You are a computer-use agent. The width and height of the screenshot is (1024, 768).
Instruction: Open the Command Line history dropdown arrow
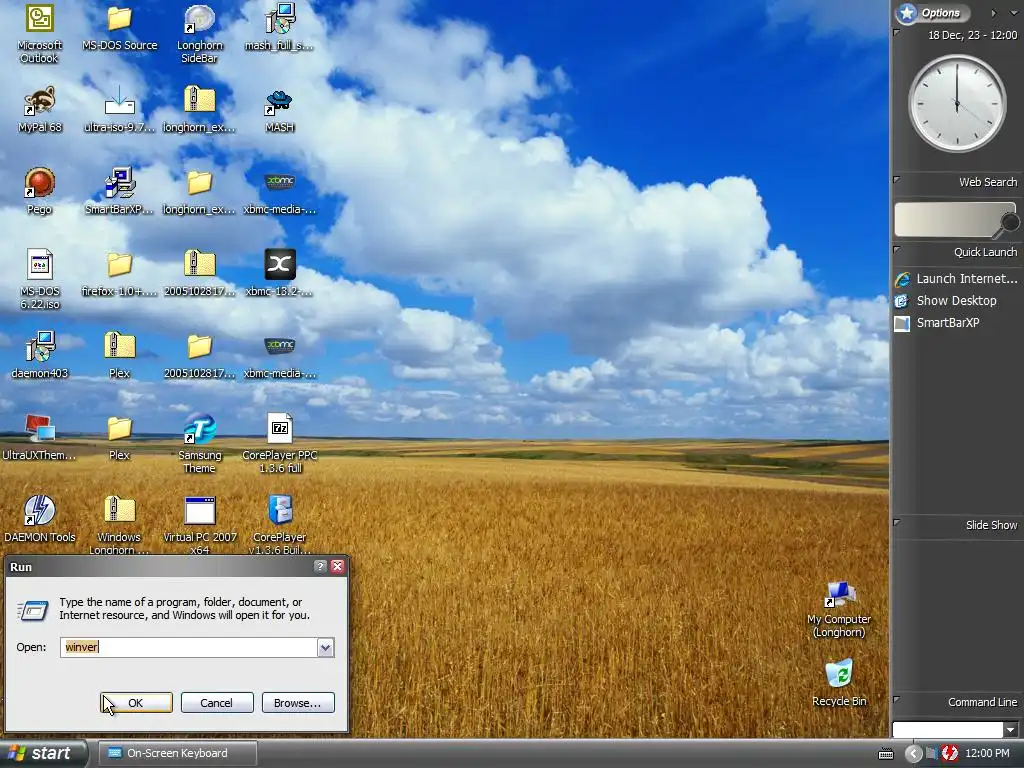click(x=1011, y=729)
